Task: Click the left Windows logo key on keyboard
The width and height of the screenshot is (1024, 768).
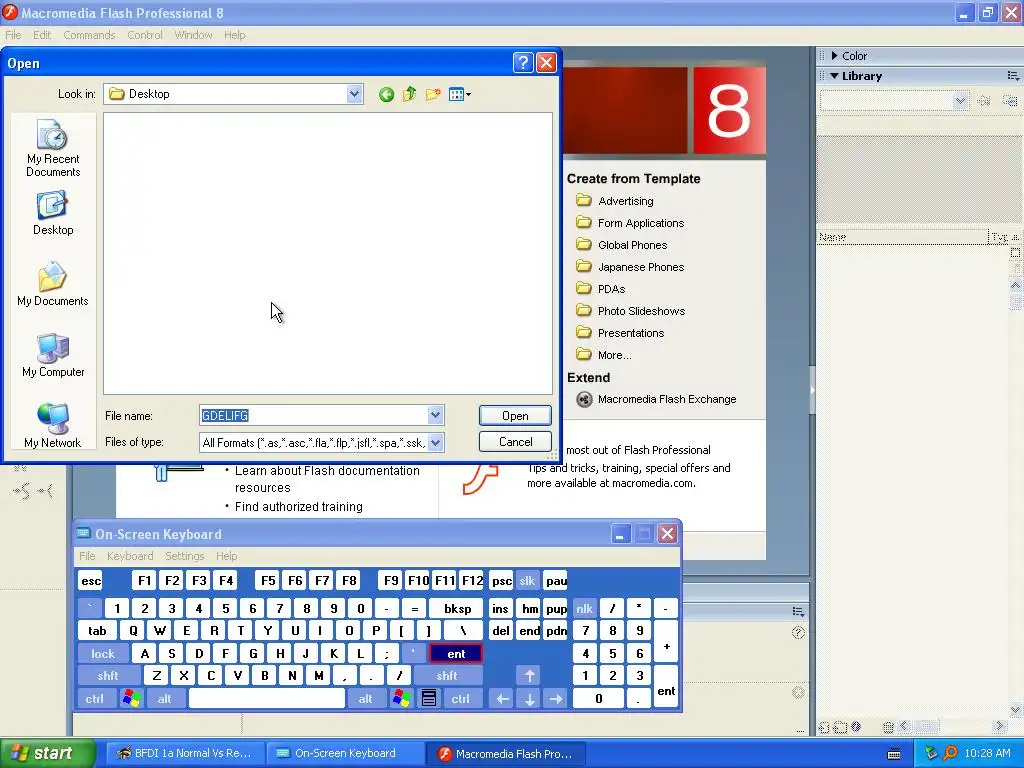Action: point(131,699)
